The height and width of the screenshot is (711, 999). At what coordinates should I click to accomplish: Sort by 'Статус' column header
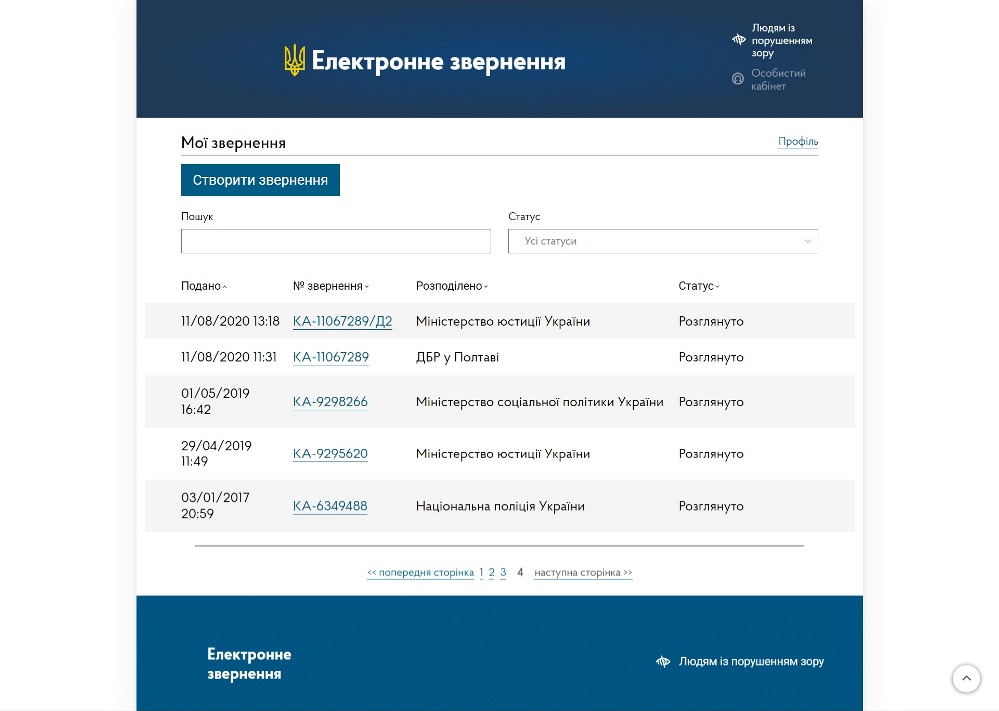click(699, 286)
